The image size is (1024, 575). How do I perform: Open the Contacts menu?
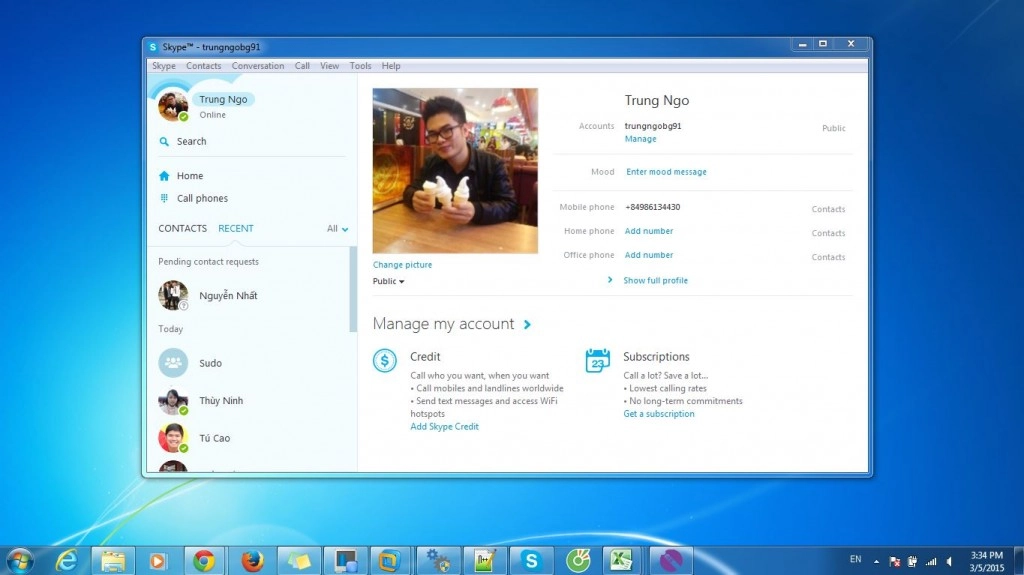click(x=204, y=66)
